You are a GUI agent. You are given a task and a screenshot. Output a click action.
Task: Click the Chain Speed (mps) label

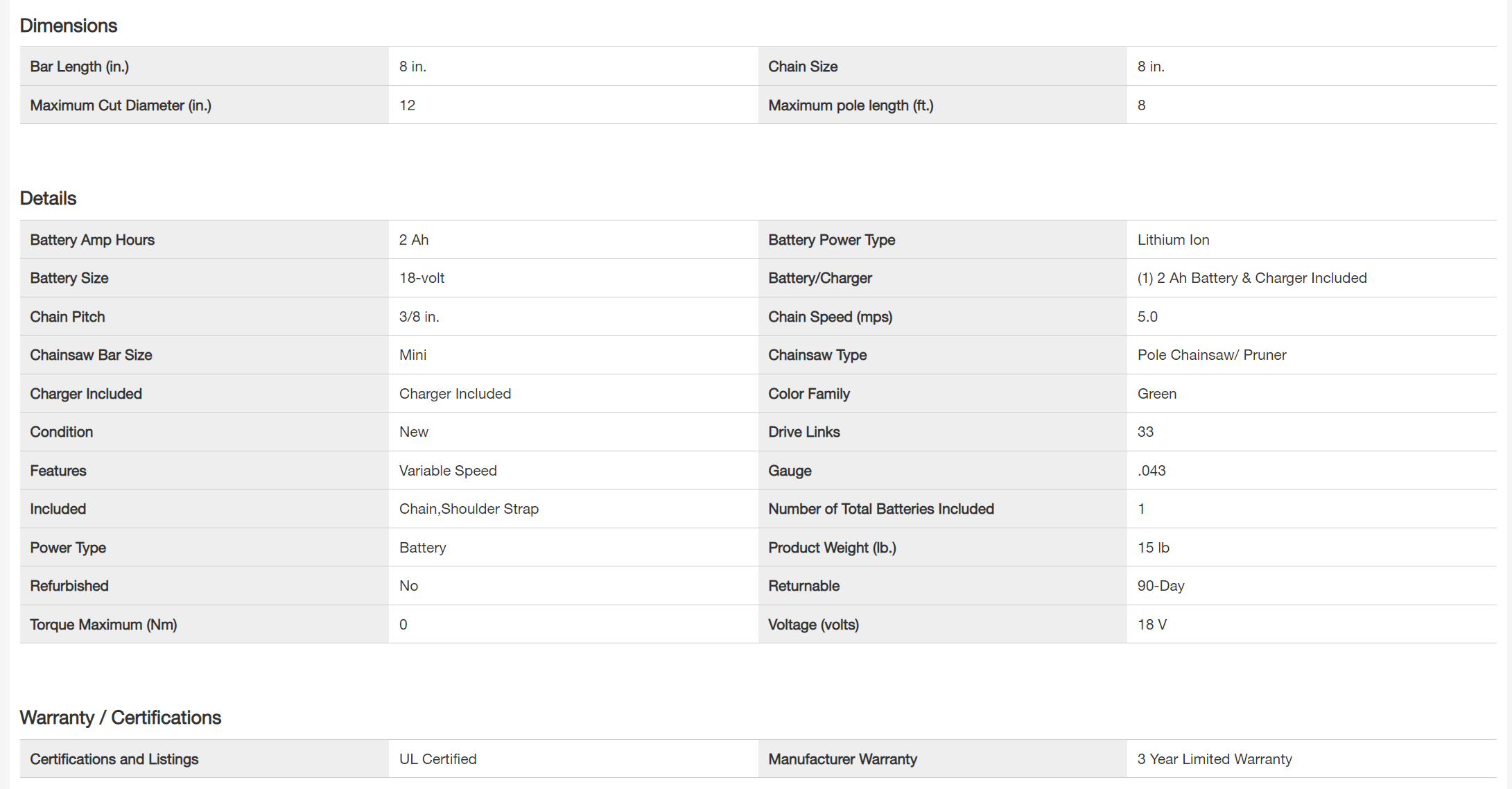click(x=830, y=317)
